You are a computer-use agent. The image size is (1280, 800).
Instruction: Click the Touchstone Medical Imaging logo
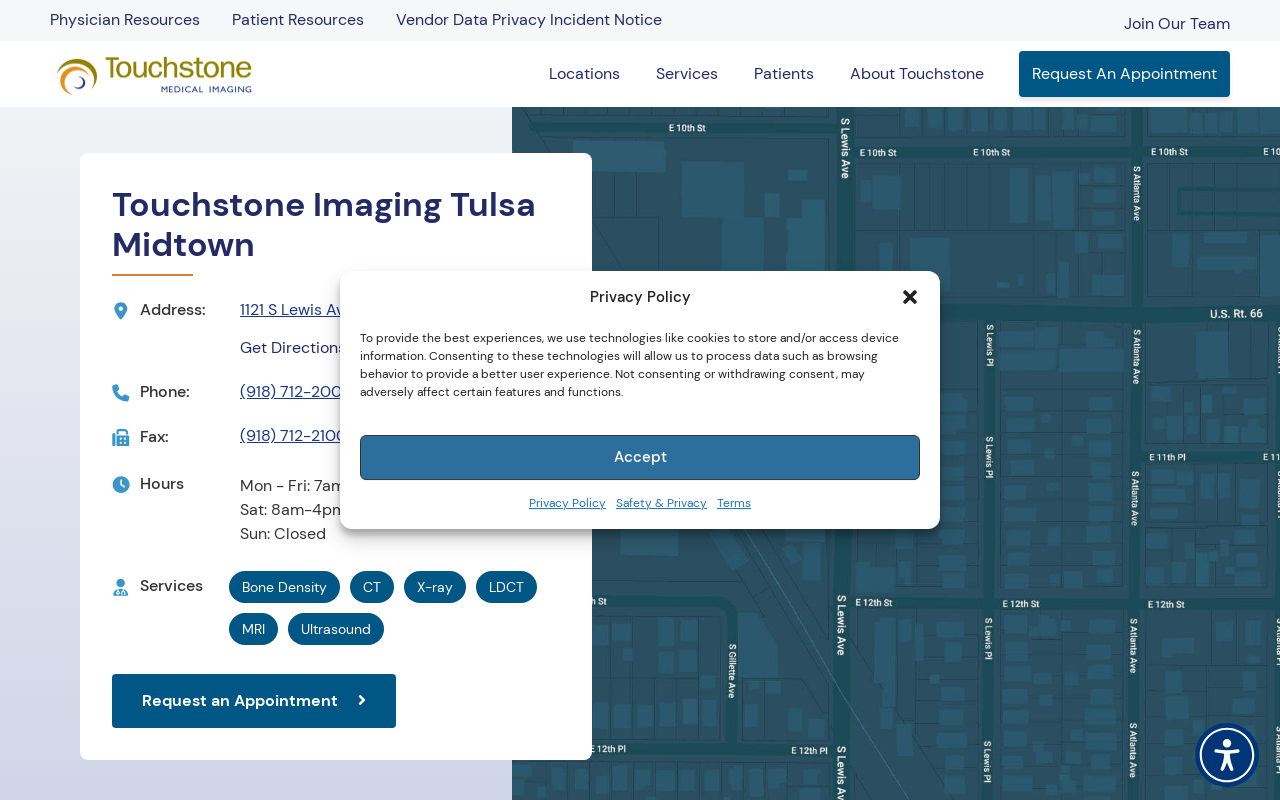click(155, 75)
